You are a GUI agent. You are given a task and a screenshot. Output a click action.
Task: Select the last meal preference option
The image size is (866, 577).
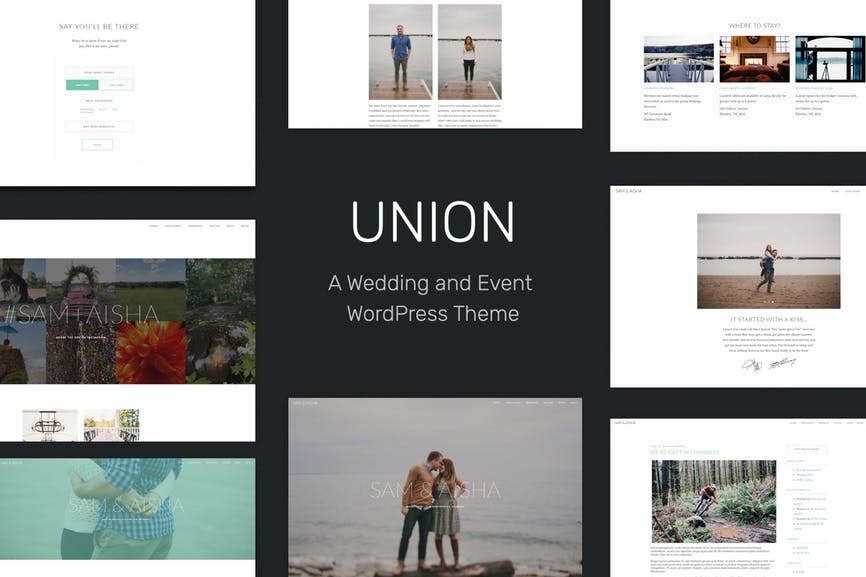[x=115, y=109]
